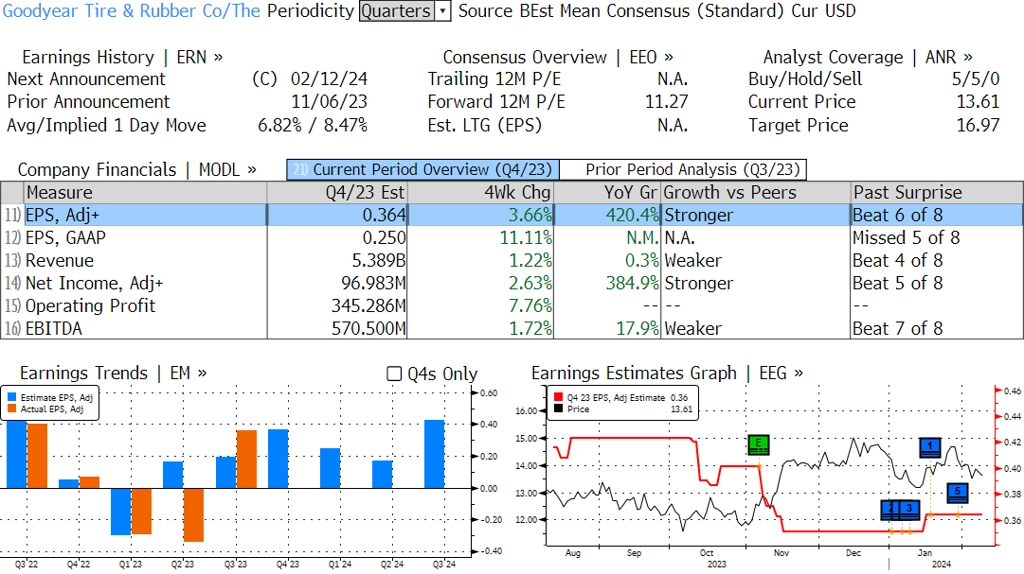This screenshot has width=1024, height=574.
Task: Click the Revenue estimate value 5.389B
Action: pos(379,261)
